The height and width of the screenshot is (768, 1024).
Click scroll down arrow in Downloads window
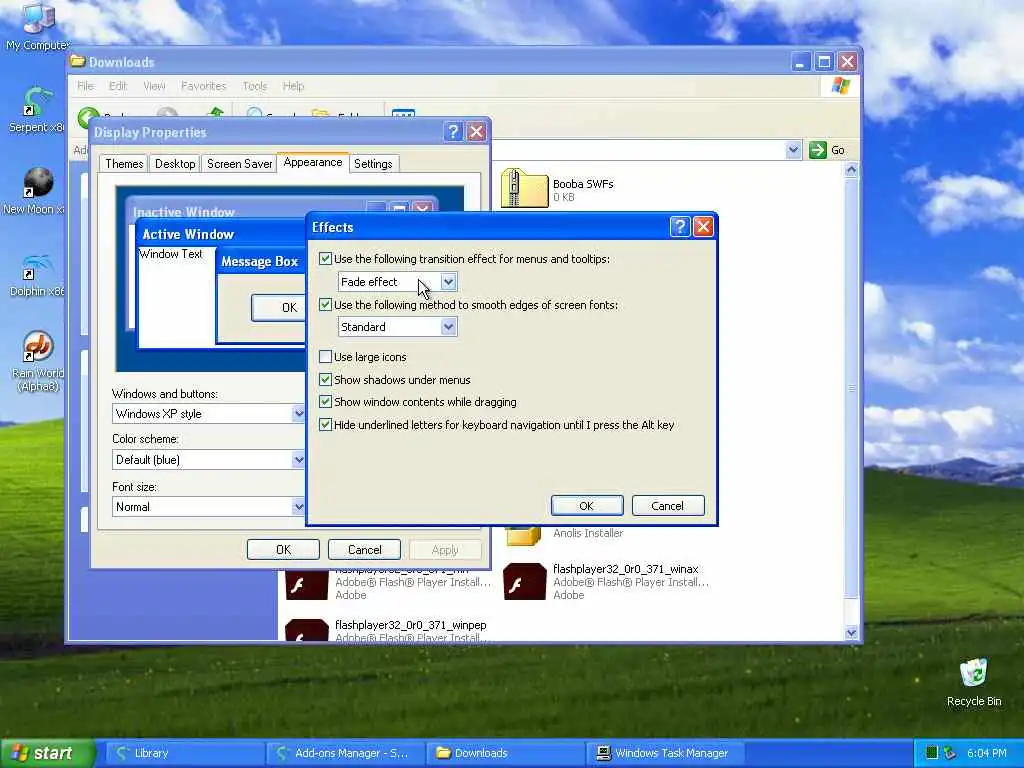click(851, 632)
